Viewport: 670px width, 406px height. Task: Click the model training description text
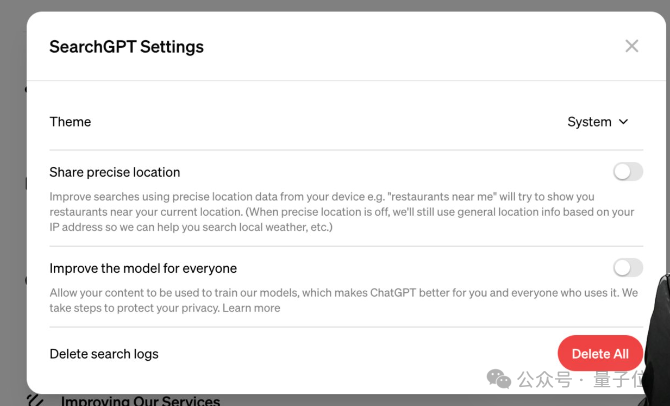tap(344, 300)
